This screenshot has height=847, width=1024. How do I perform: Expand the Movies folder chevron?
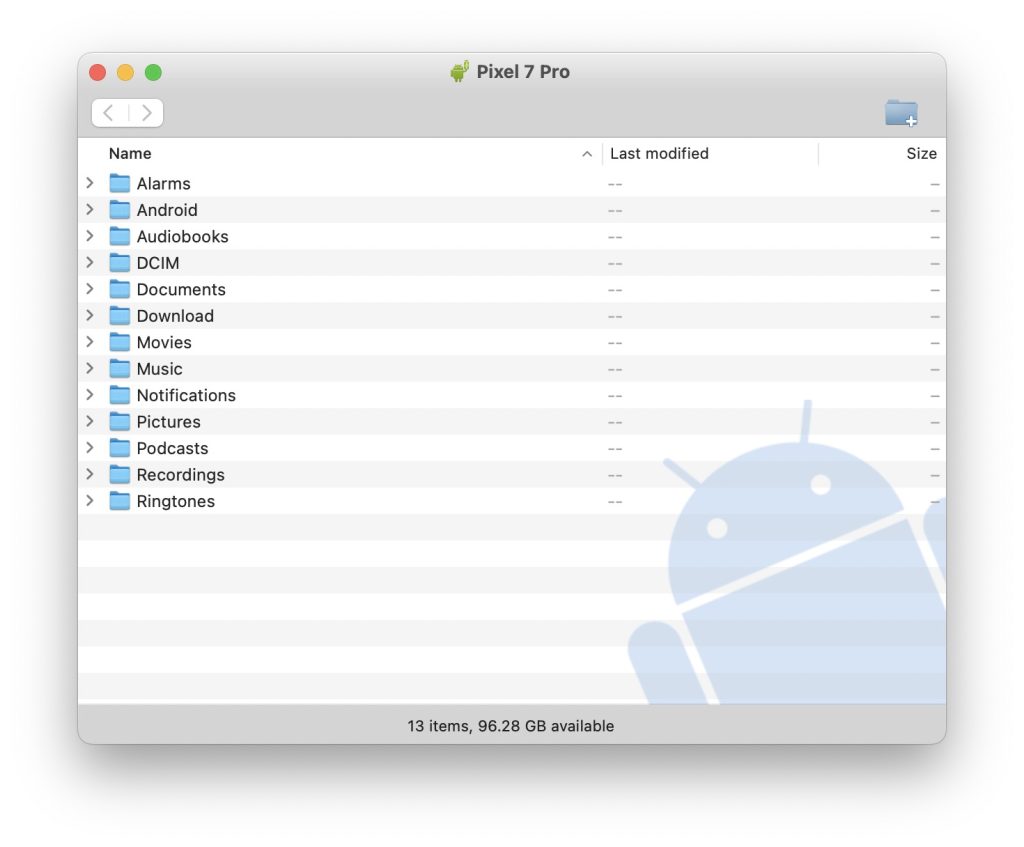90,342
